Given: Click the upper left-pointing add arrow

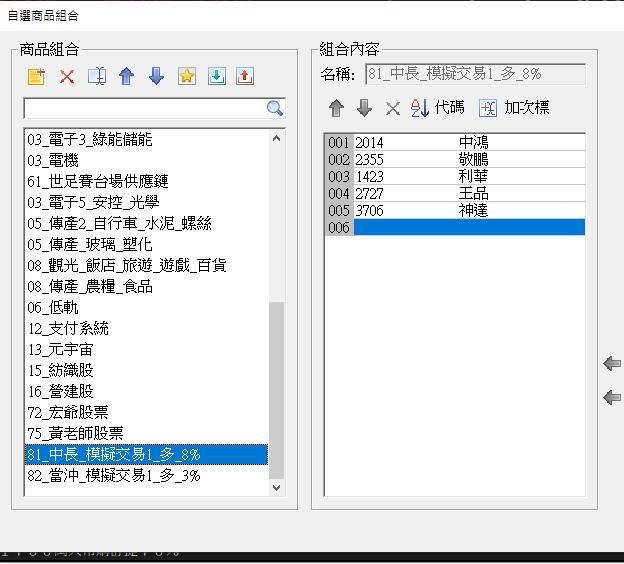Looking at the screenshot, I should (612, 364).
